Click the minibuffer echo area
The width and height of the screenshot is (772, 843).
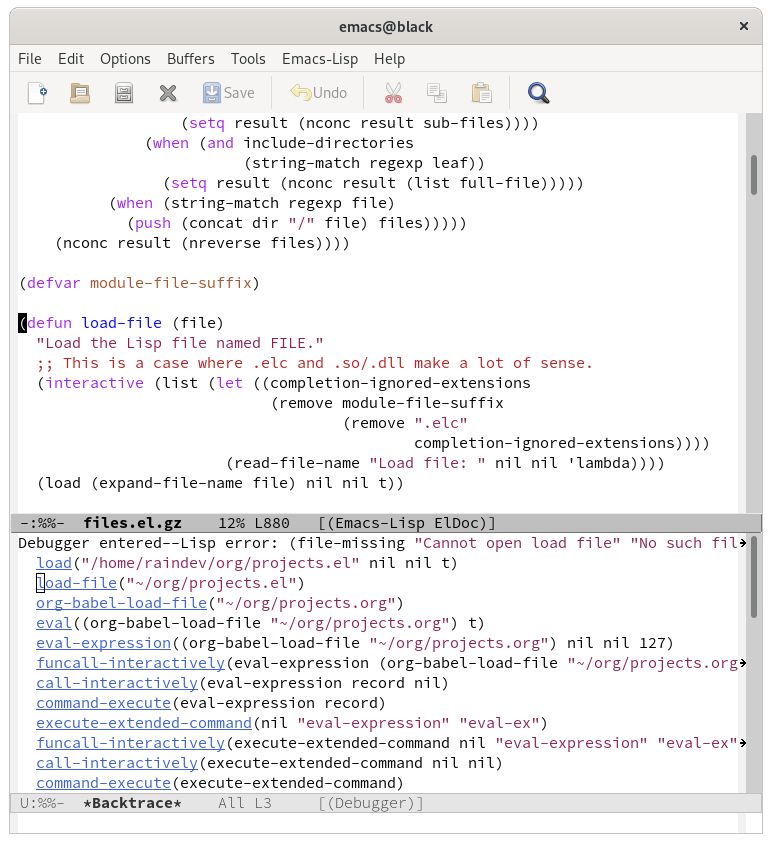tap(376, 823)
